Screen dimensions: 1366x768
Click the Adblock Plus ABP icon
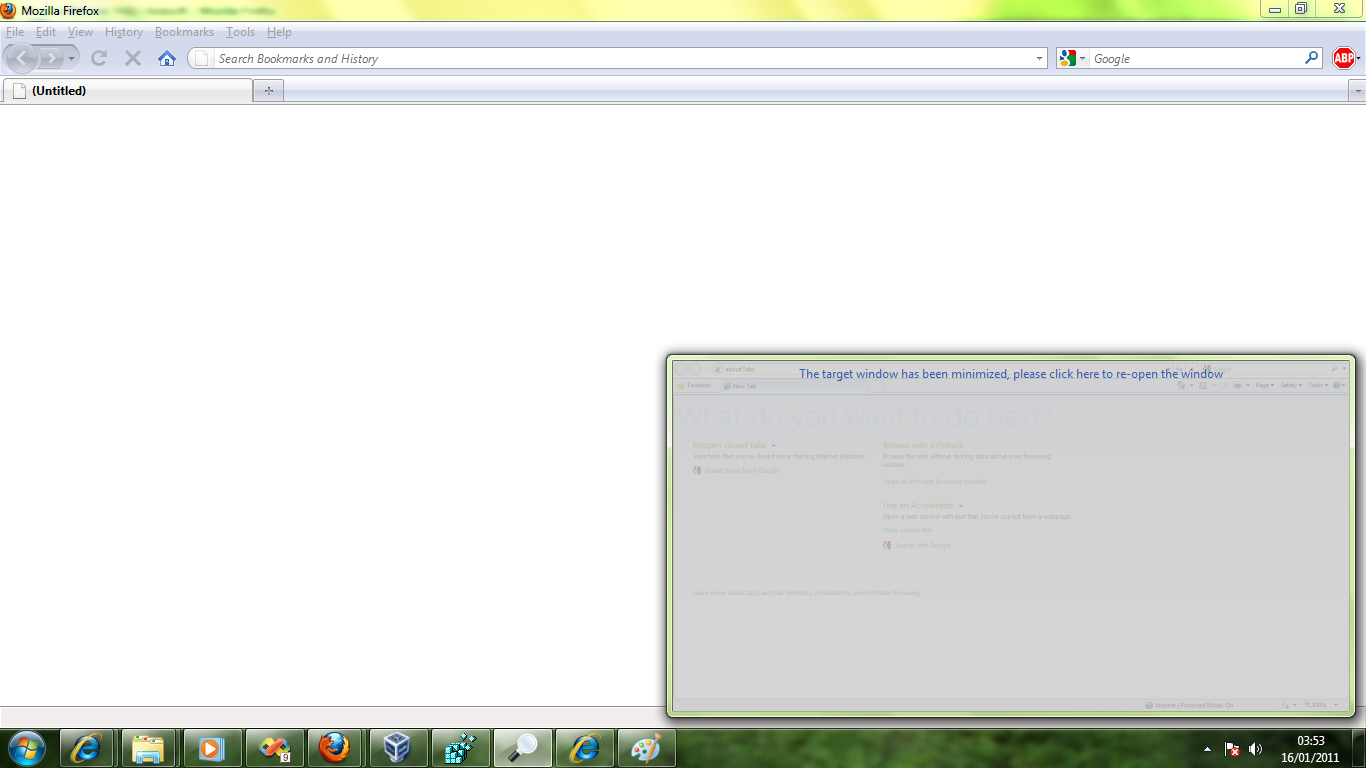(x=1343, y=59)
